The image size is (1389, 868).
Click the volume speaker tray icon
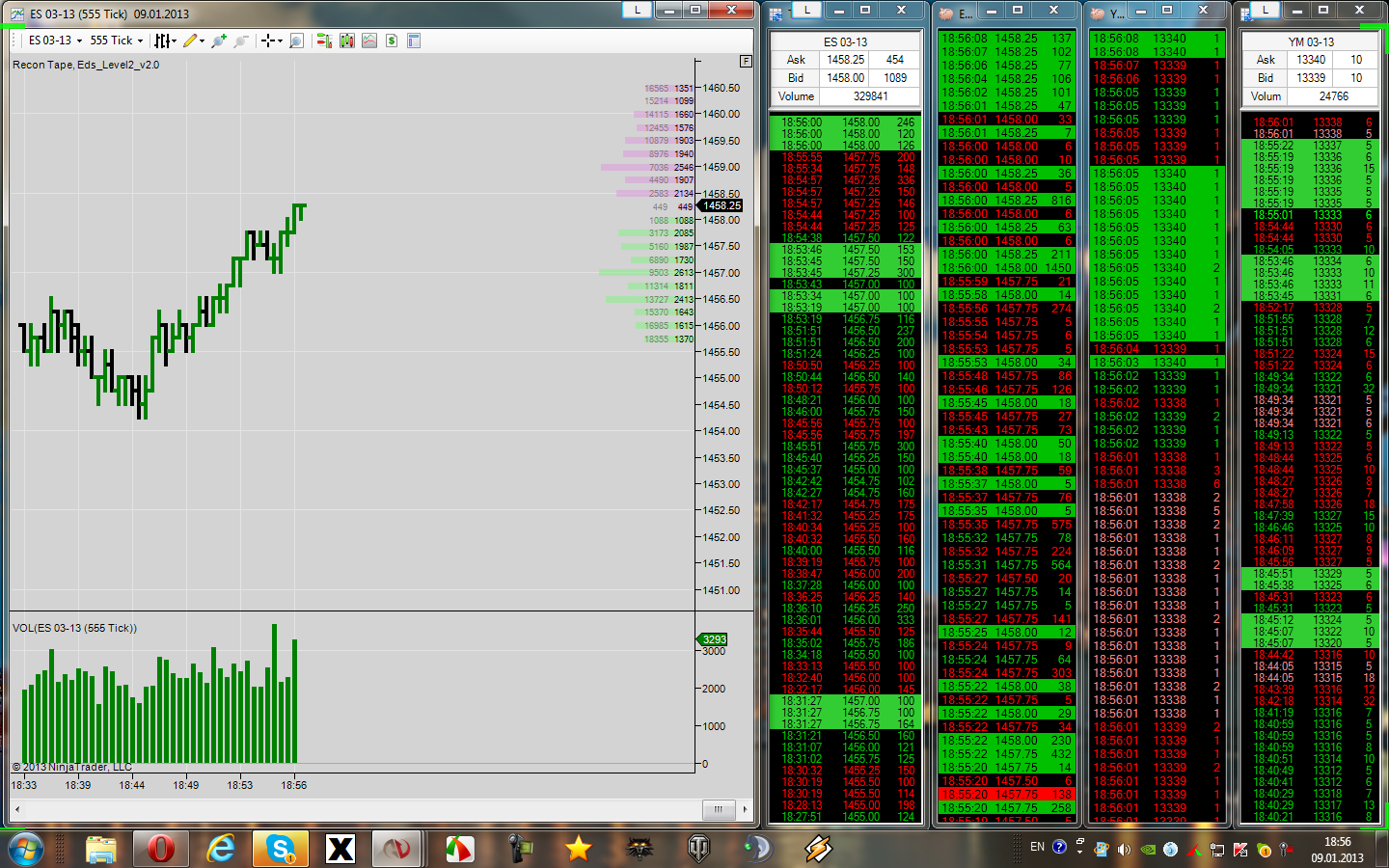click(x=1124, y=850)
